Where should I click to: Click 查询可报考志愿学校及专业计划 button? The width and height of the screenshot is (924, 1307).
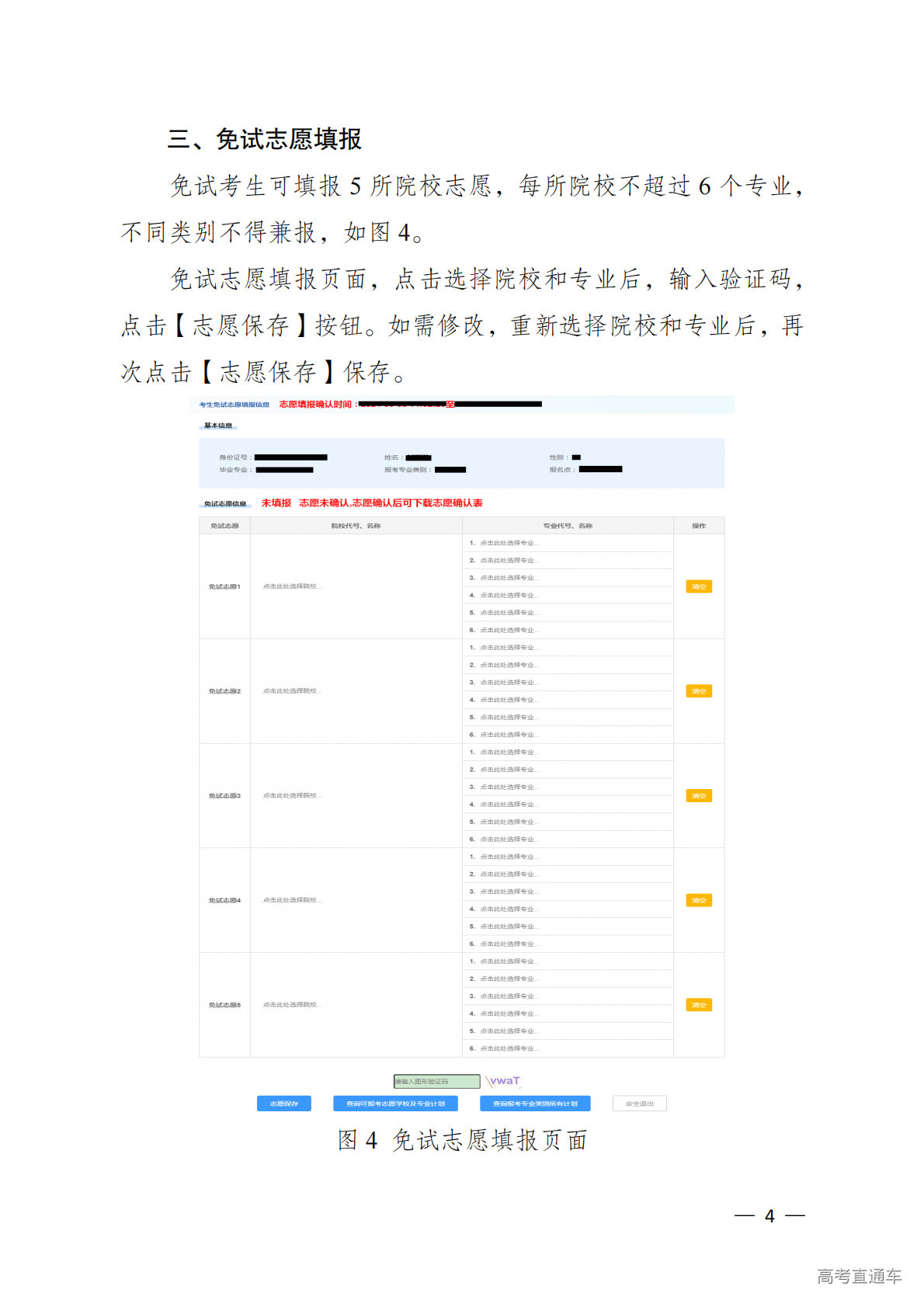395,1104
